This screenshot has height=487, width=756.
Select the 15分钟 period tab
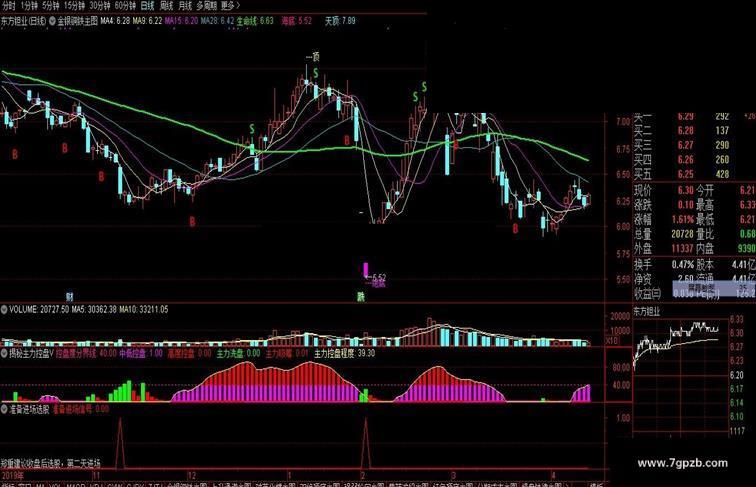coord(74,6)
